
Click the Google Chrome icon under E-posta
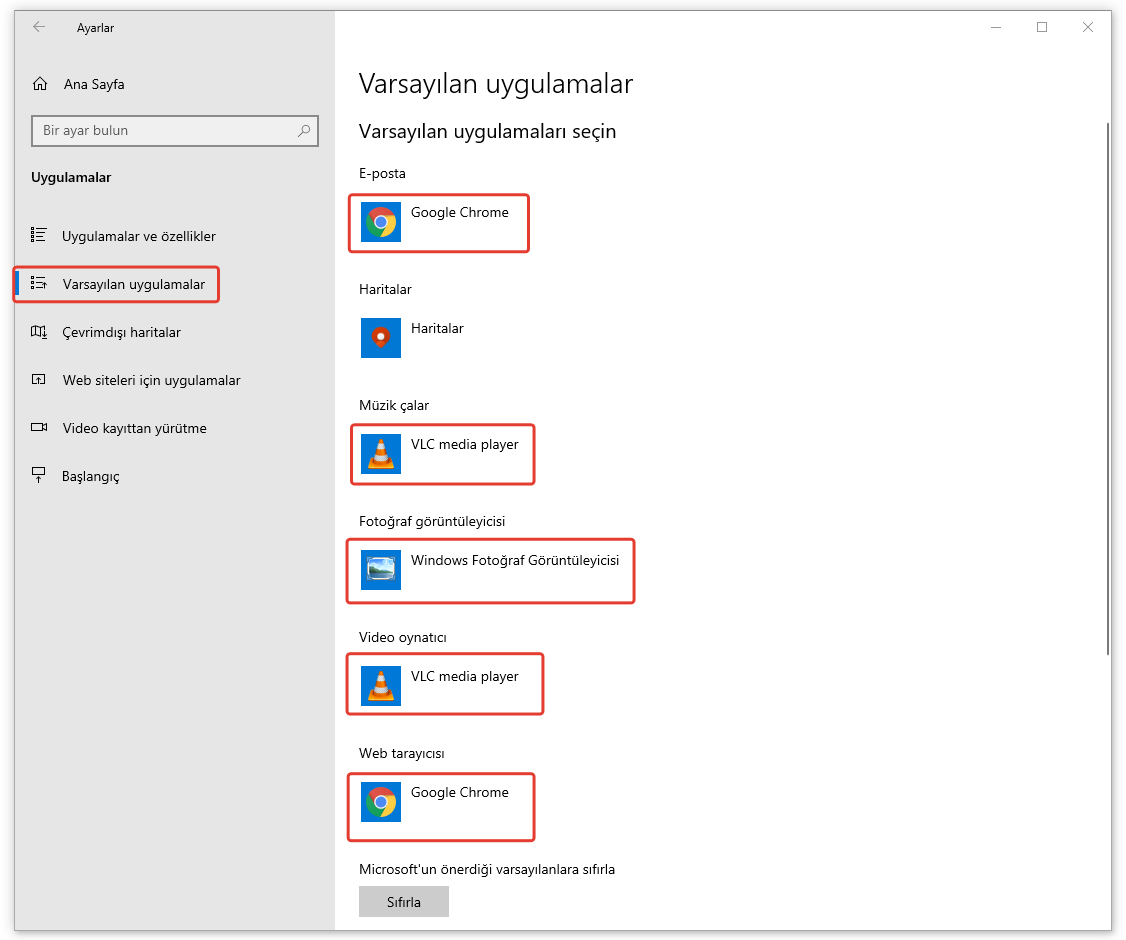pyautogui.click(x=381, y=222)
